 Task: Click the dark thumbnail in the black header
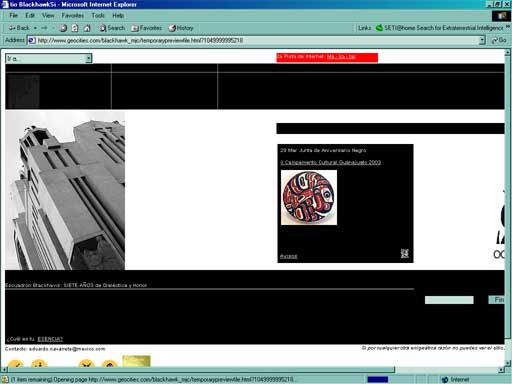click(23, 91)
